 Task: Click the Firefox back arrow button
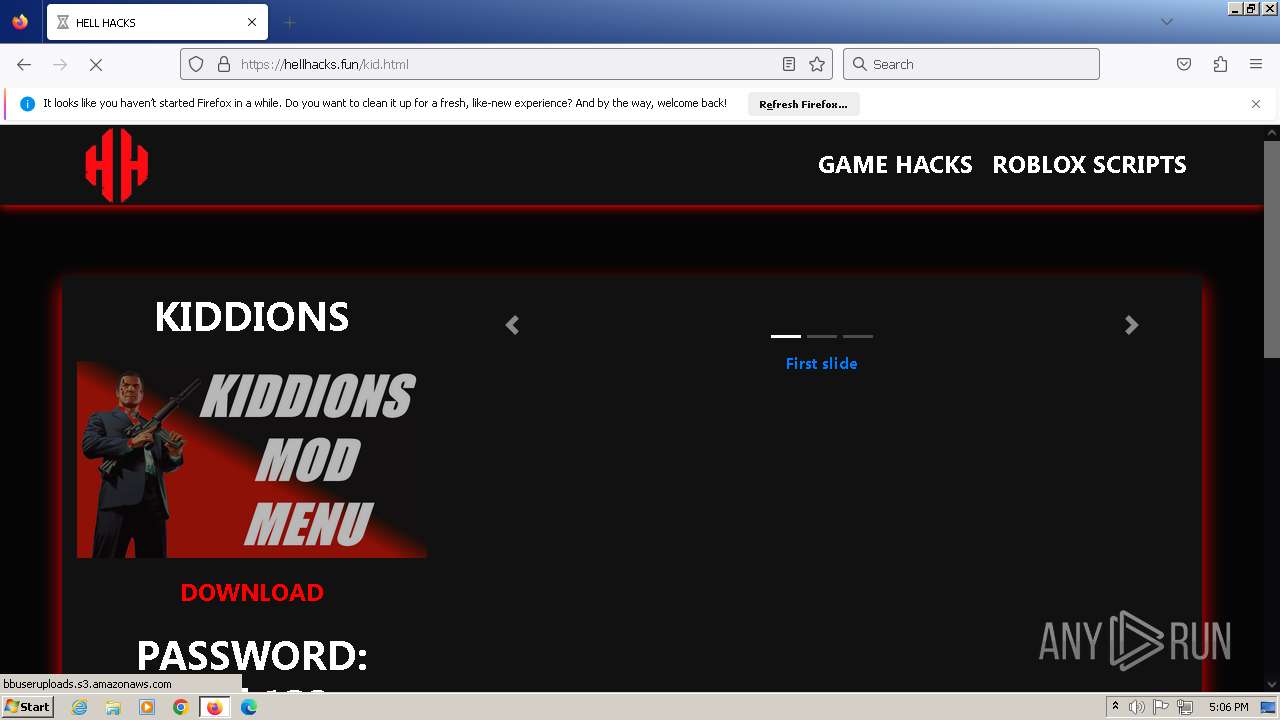(24, 64)
